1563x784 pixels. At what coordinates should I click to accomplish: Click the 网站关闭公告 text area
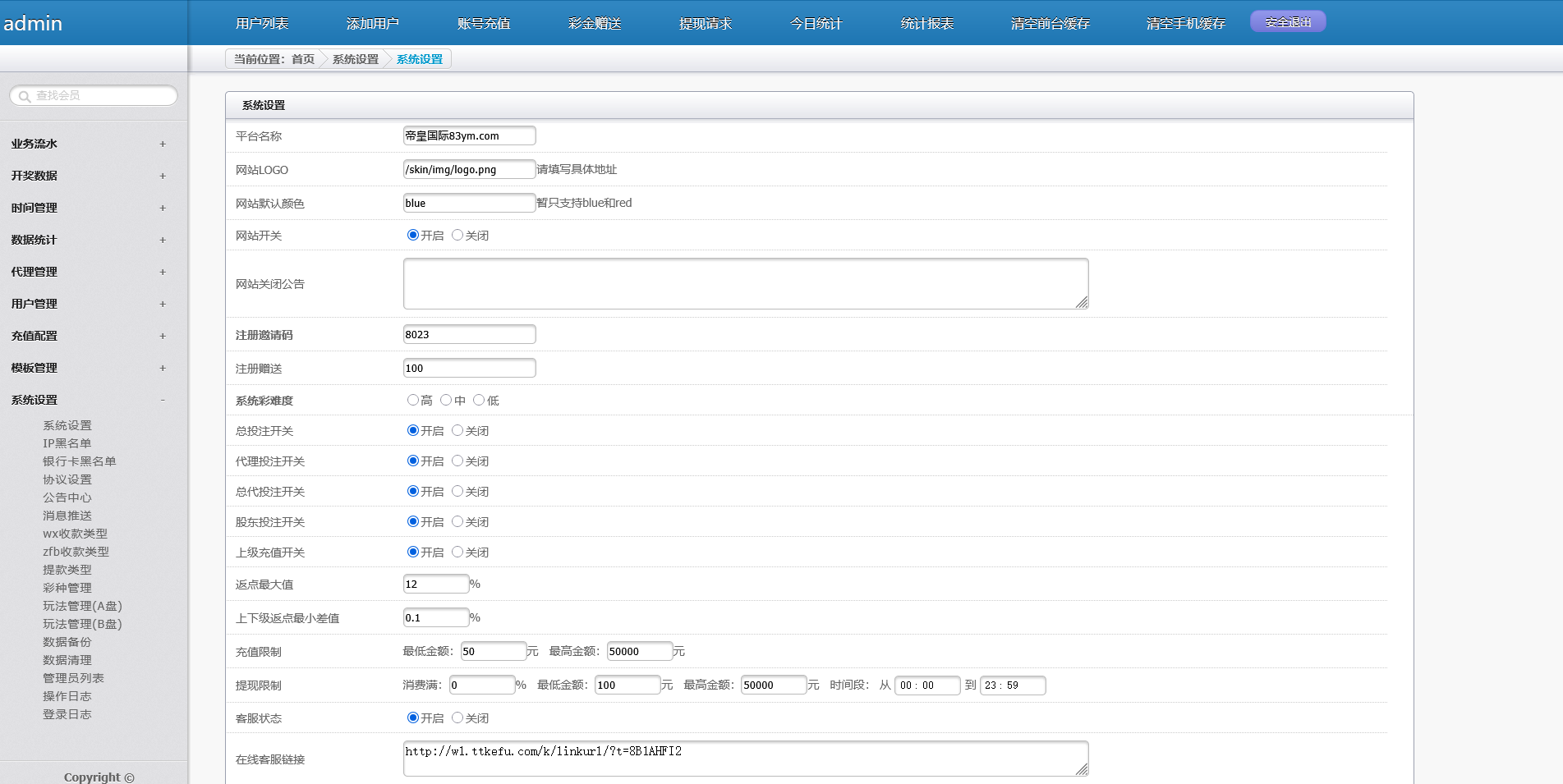746,283
